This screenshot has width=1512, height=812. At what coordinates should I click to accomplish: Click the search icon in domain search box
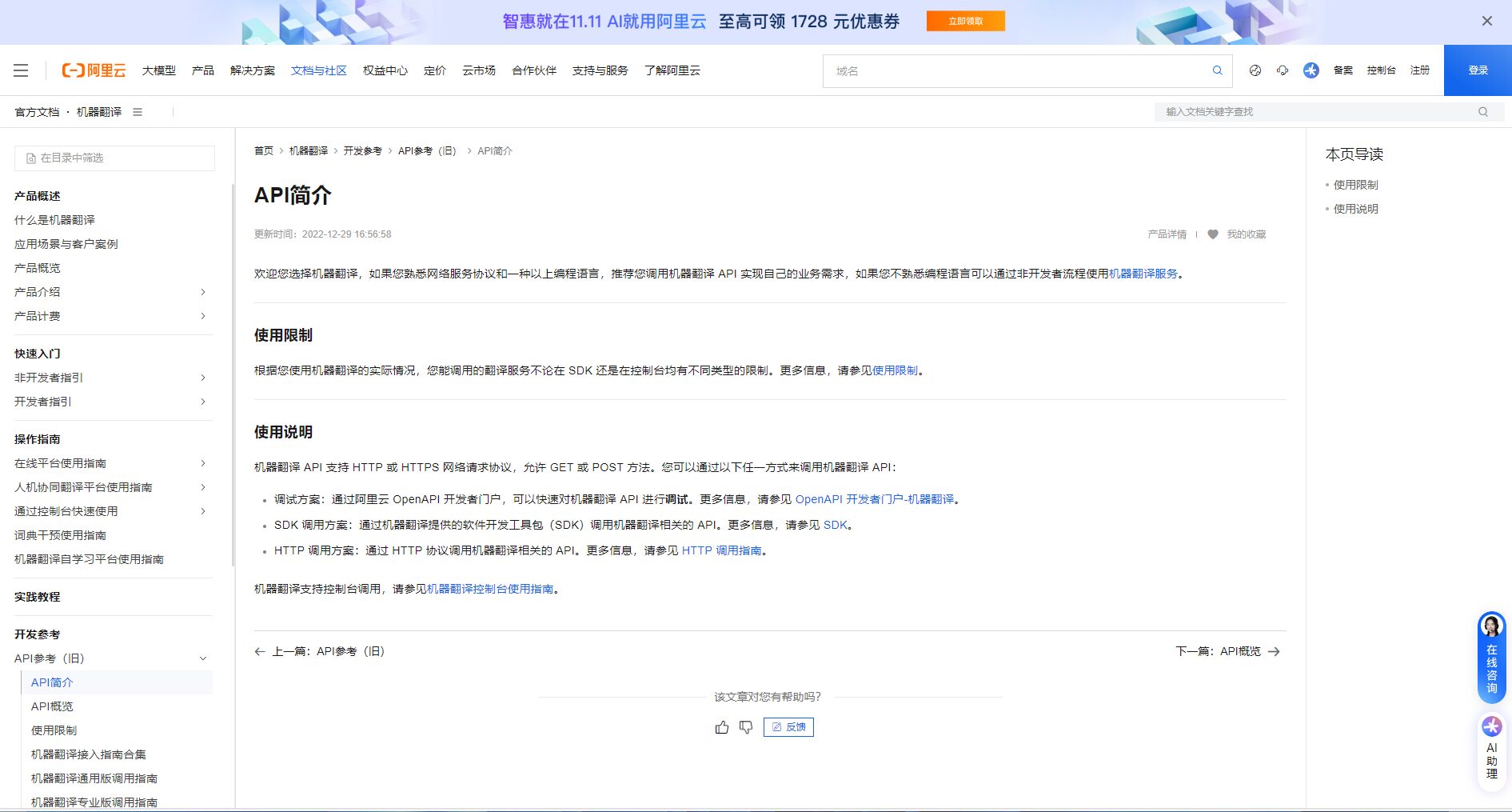[1218, 70]
